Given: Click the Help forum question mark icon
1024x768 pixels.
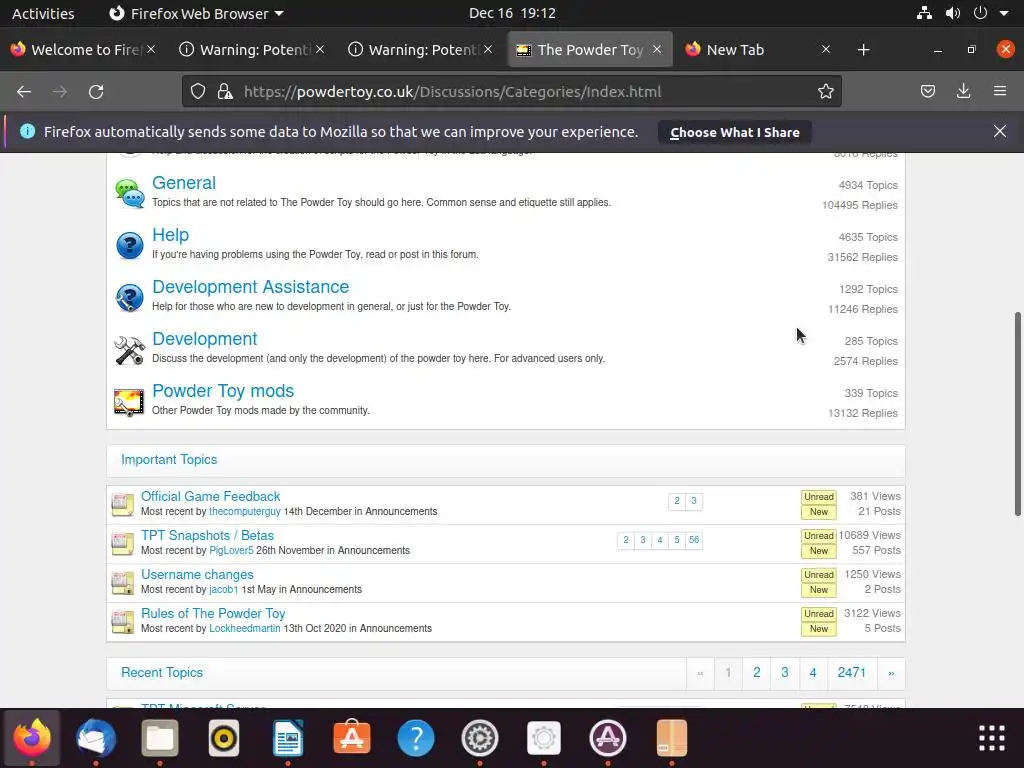Looking at the screenshot, I should (129, 246).
